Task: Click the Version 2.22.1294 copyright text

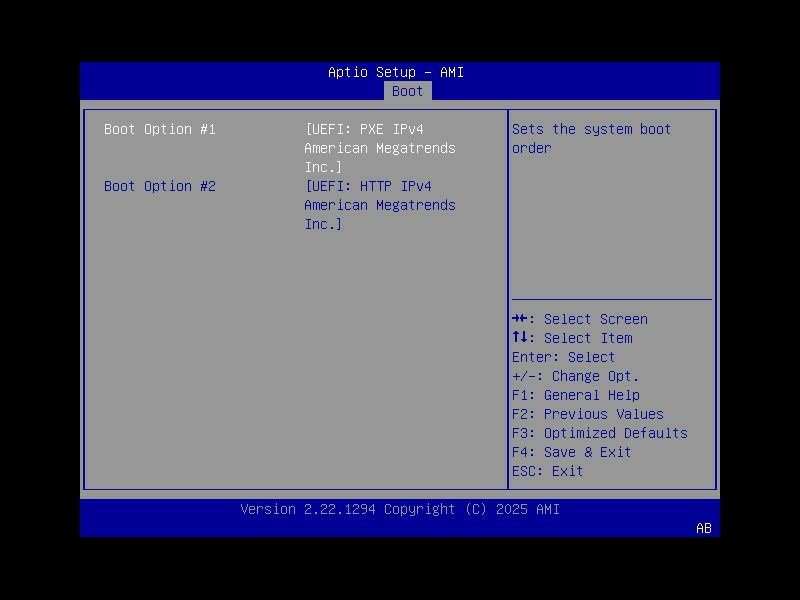Action: (x=400, y=509)
